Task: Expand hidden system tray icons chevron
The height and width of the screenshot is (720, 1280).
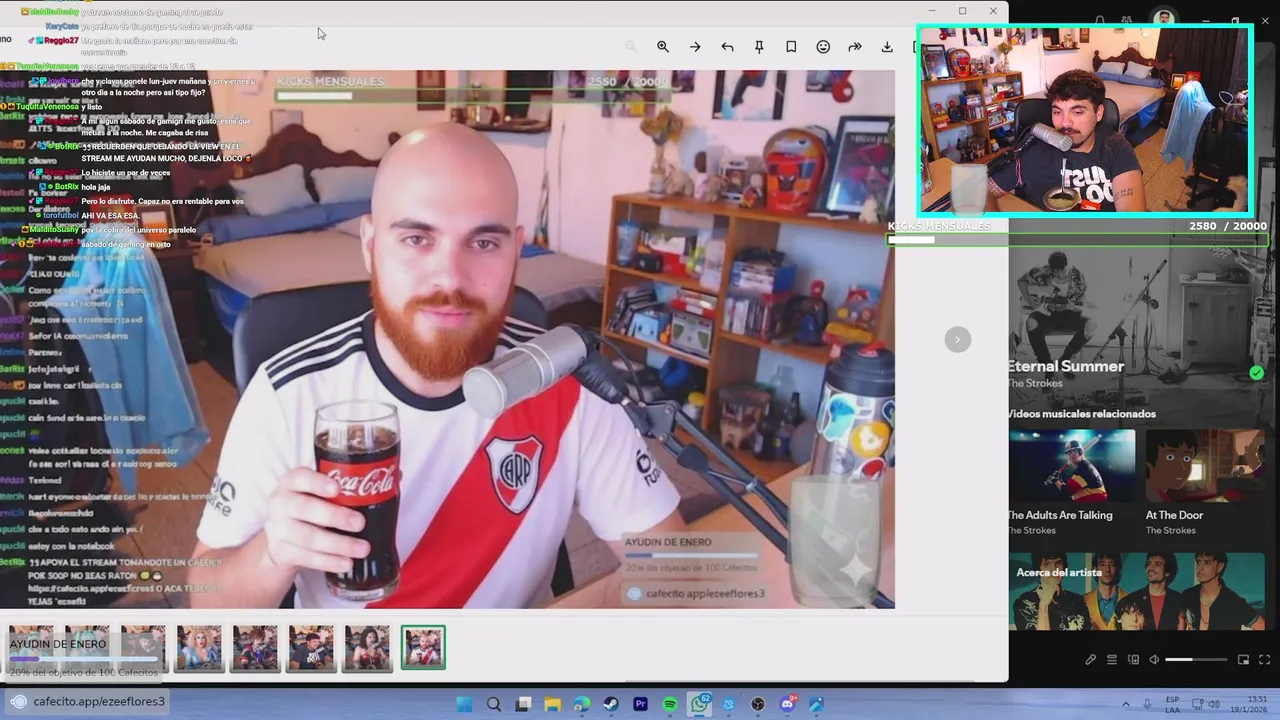Action: click(1125, 704)
